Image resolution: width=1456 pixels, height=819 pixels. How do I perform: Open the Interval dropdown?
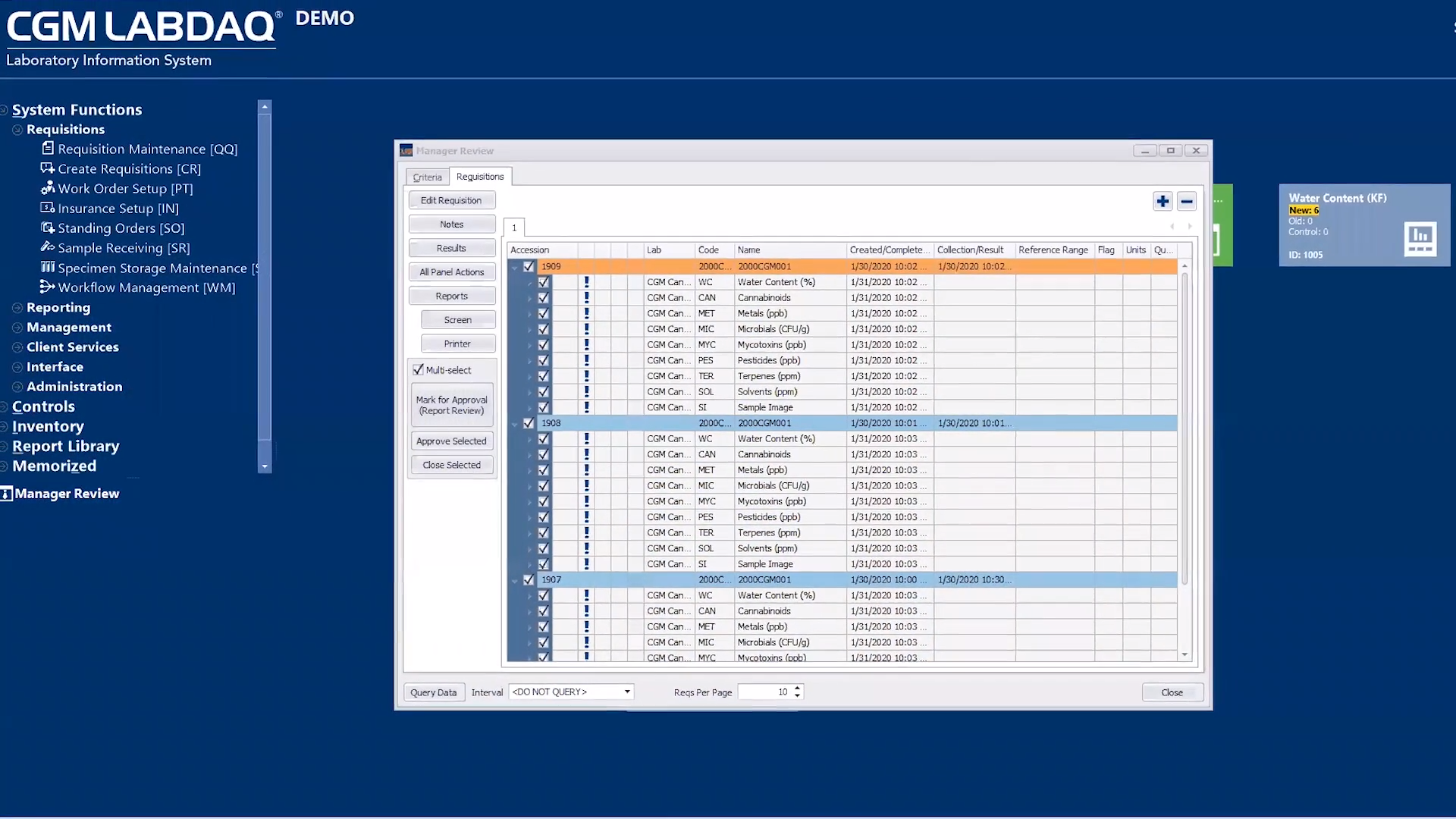(627, 692)
